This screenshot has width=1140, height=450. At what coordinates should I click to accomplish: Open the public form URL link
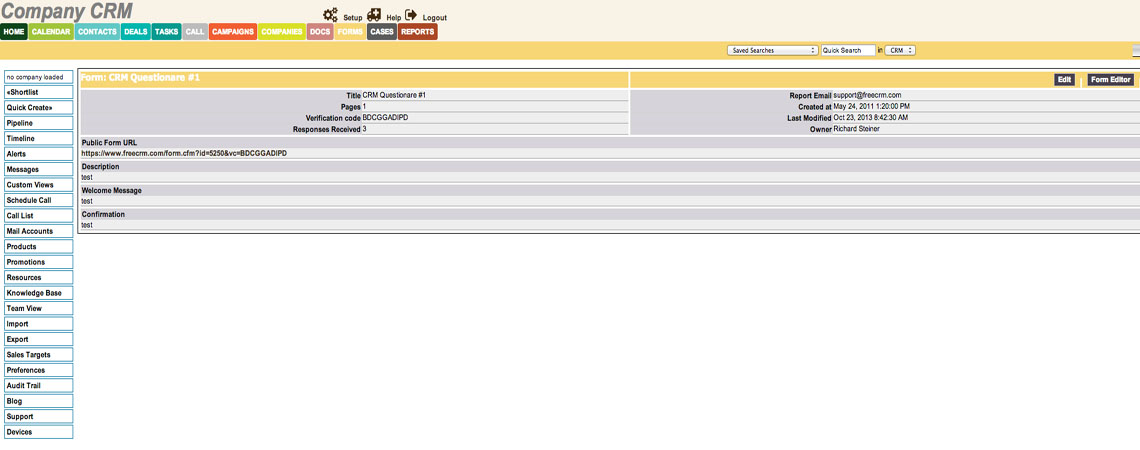[x=184, y=153]
